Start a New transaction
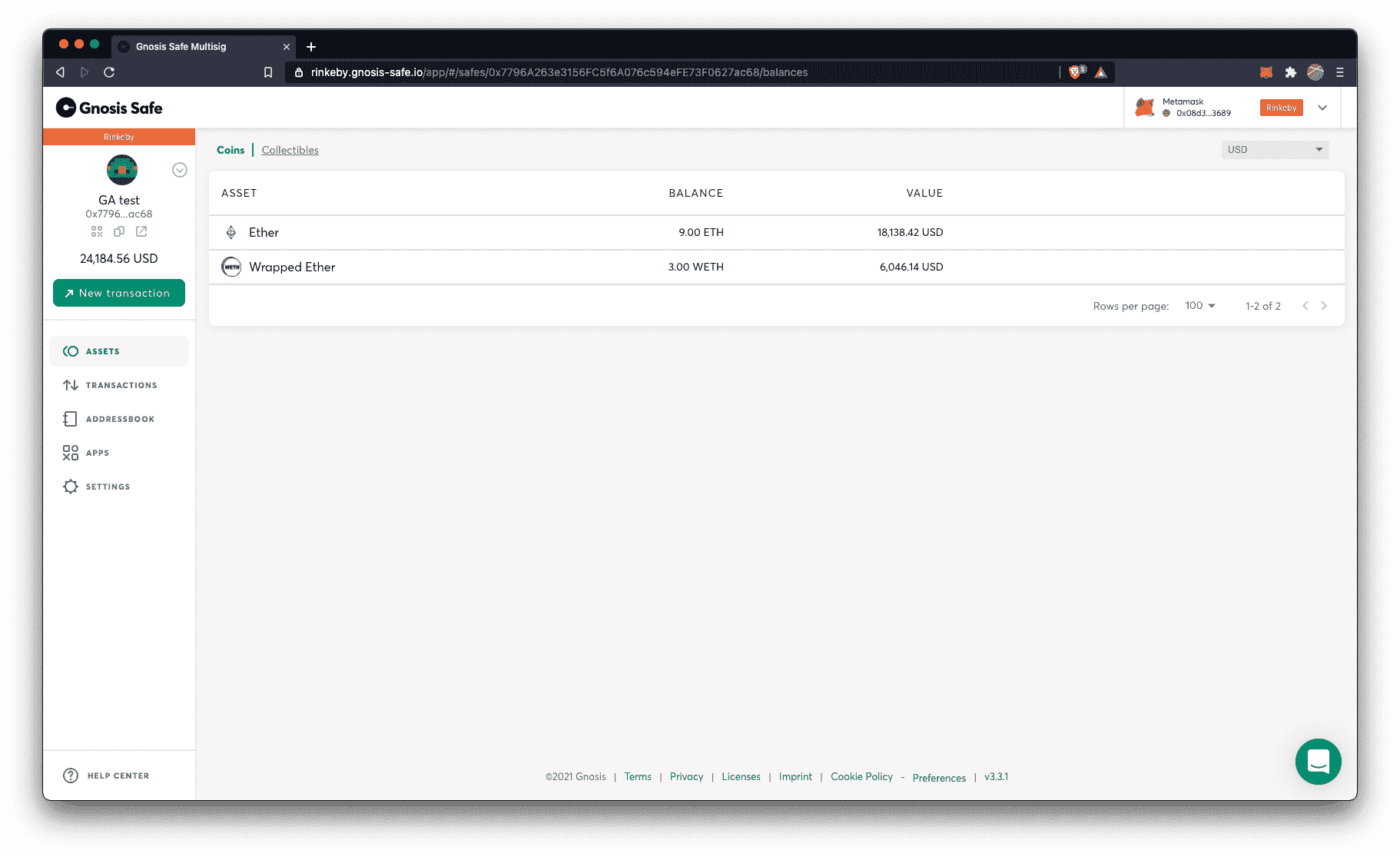 [119, 293]
